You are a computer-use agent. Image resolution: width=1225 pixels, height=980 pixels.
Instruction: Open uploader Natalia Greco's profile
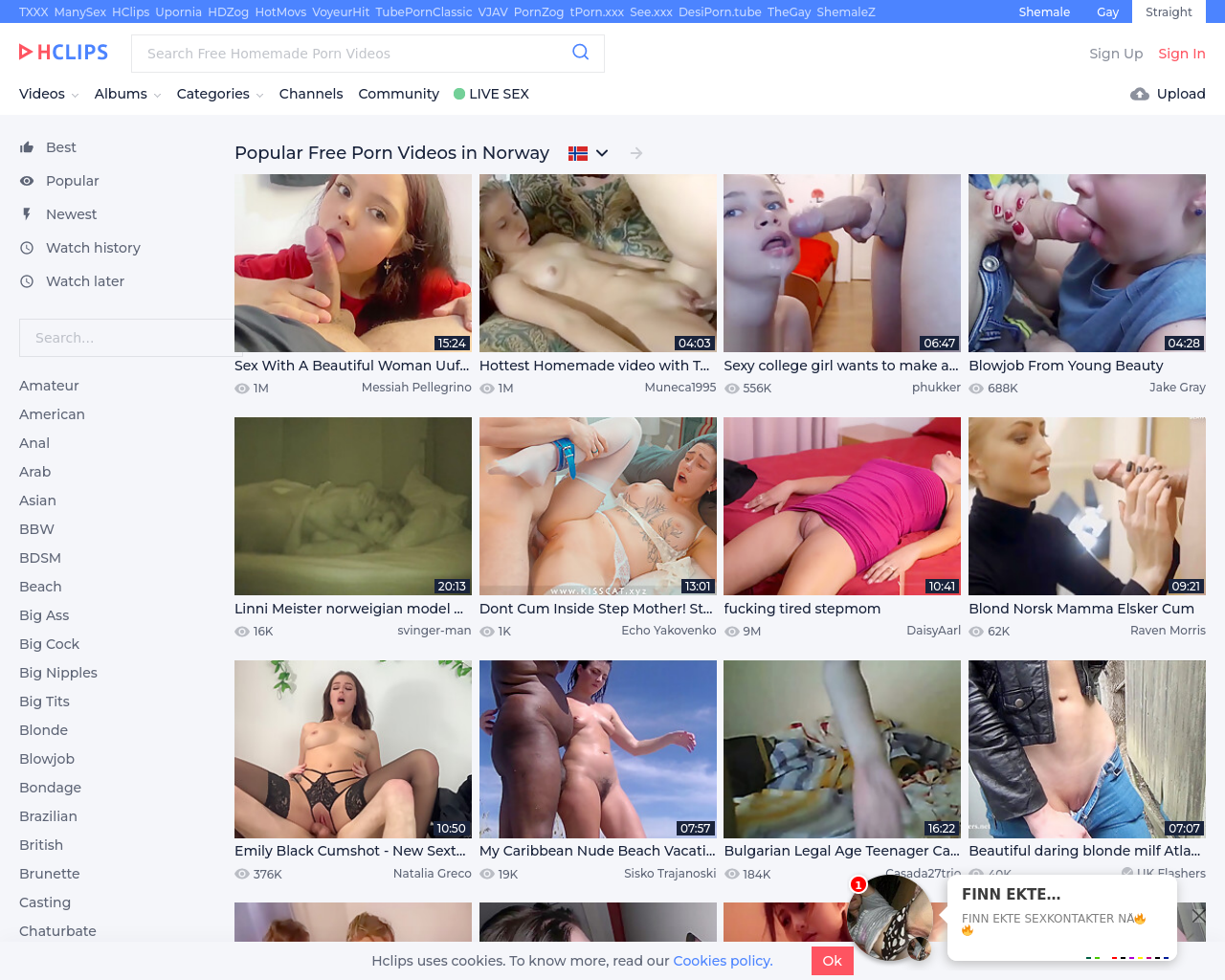tap(432, 874)
